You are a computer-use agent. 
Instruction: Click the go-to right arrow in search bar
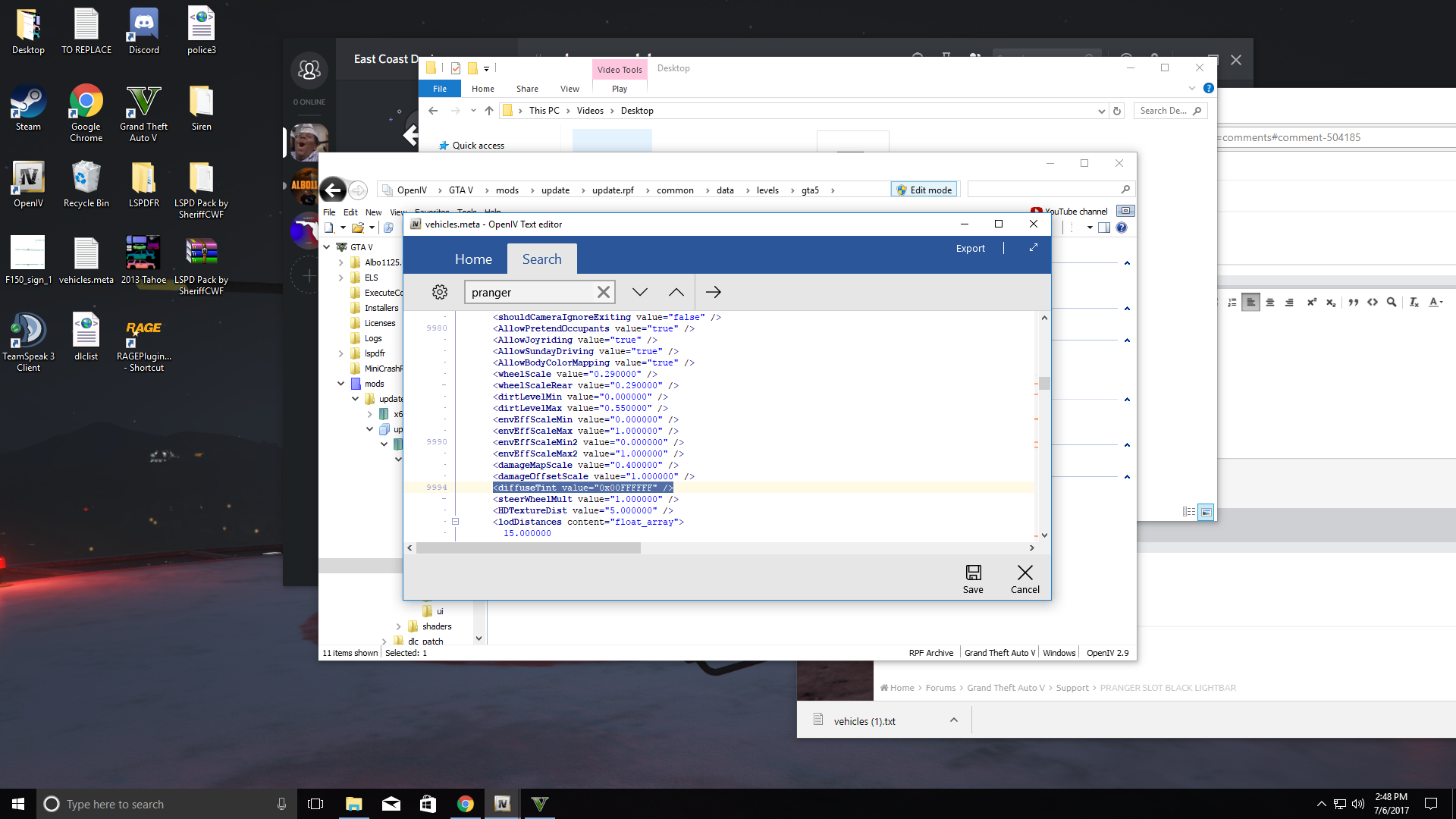pyautogui.click(x=713, y=292)
